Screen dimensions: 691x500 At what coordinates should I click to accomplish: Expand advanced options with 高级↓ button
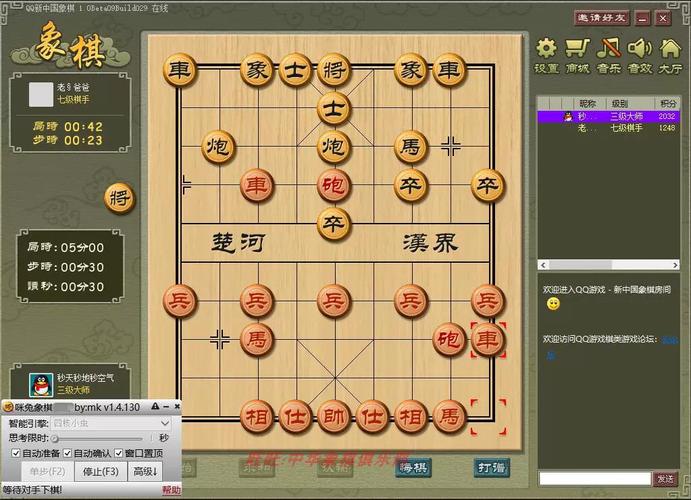146,471
